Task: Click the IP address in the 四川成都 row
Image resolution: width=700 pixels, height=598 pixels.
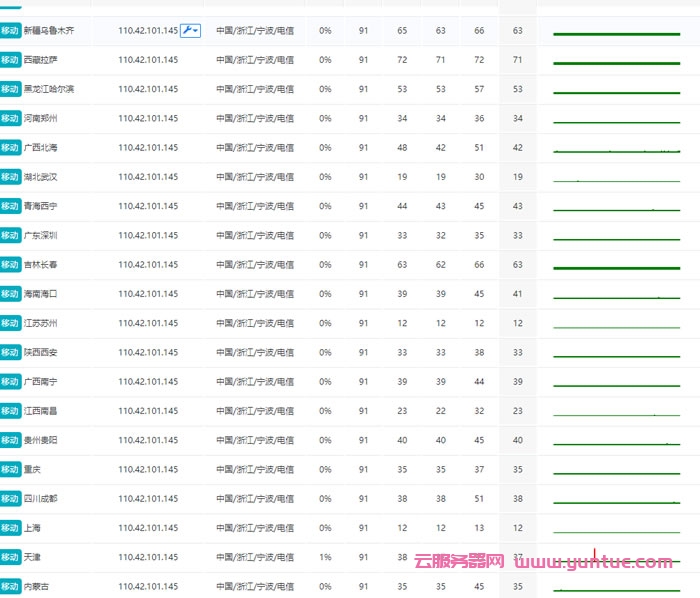Action: click(148, 499)
